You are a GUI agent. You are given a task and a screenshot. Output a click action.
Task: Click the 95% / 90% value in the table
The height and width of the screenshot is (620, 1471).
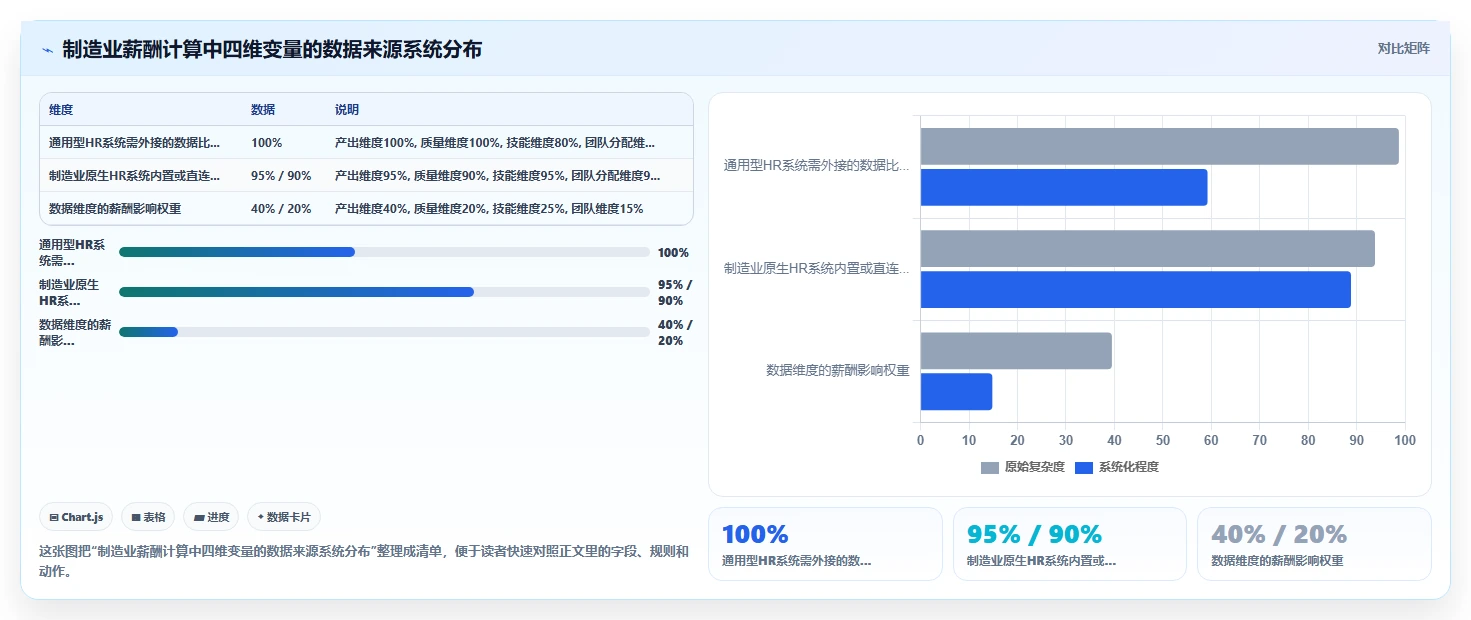tap(281, 176)
